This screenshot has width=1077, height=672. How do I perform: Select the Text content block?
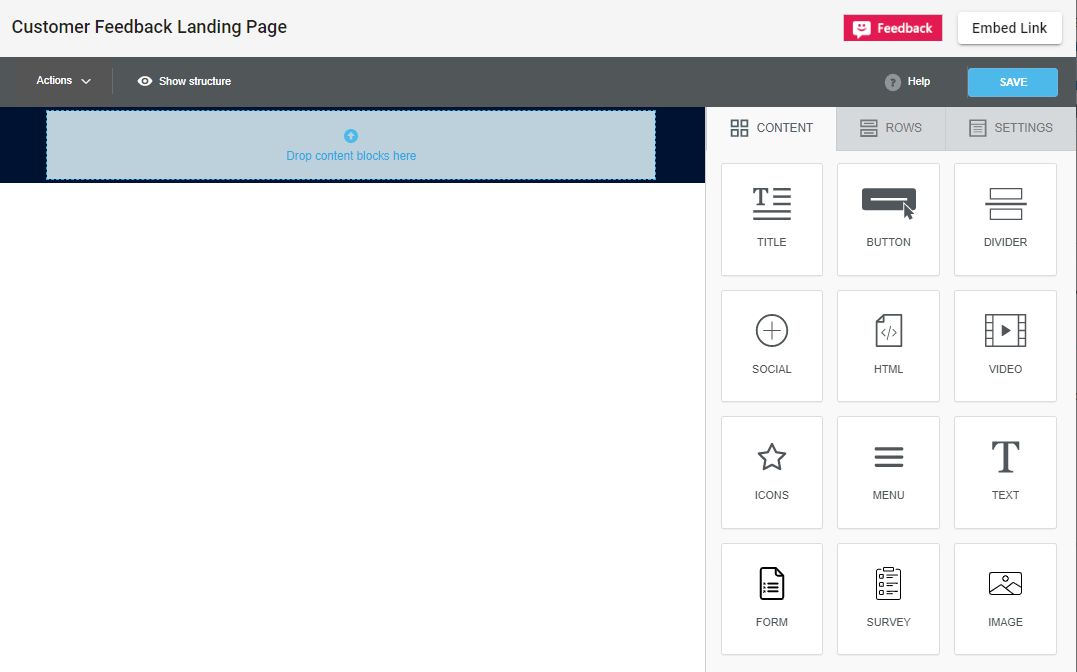(x=1005, y=472)
